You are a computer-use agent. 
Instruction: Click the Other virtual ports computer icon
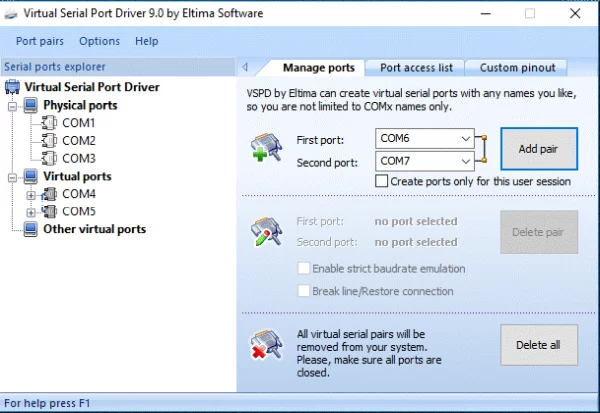(x=31, y=229)
